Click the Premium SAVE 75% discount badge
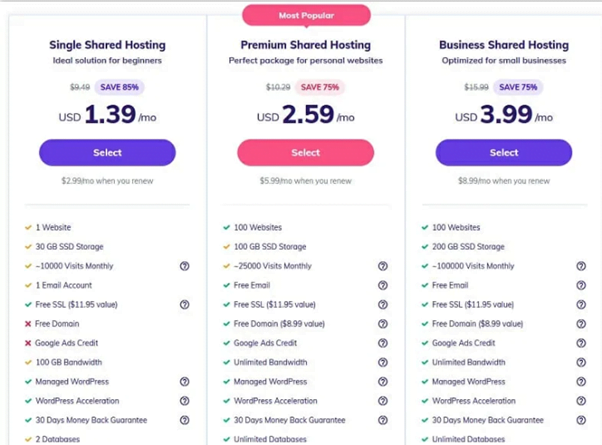 320,87
